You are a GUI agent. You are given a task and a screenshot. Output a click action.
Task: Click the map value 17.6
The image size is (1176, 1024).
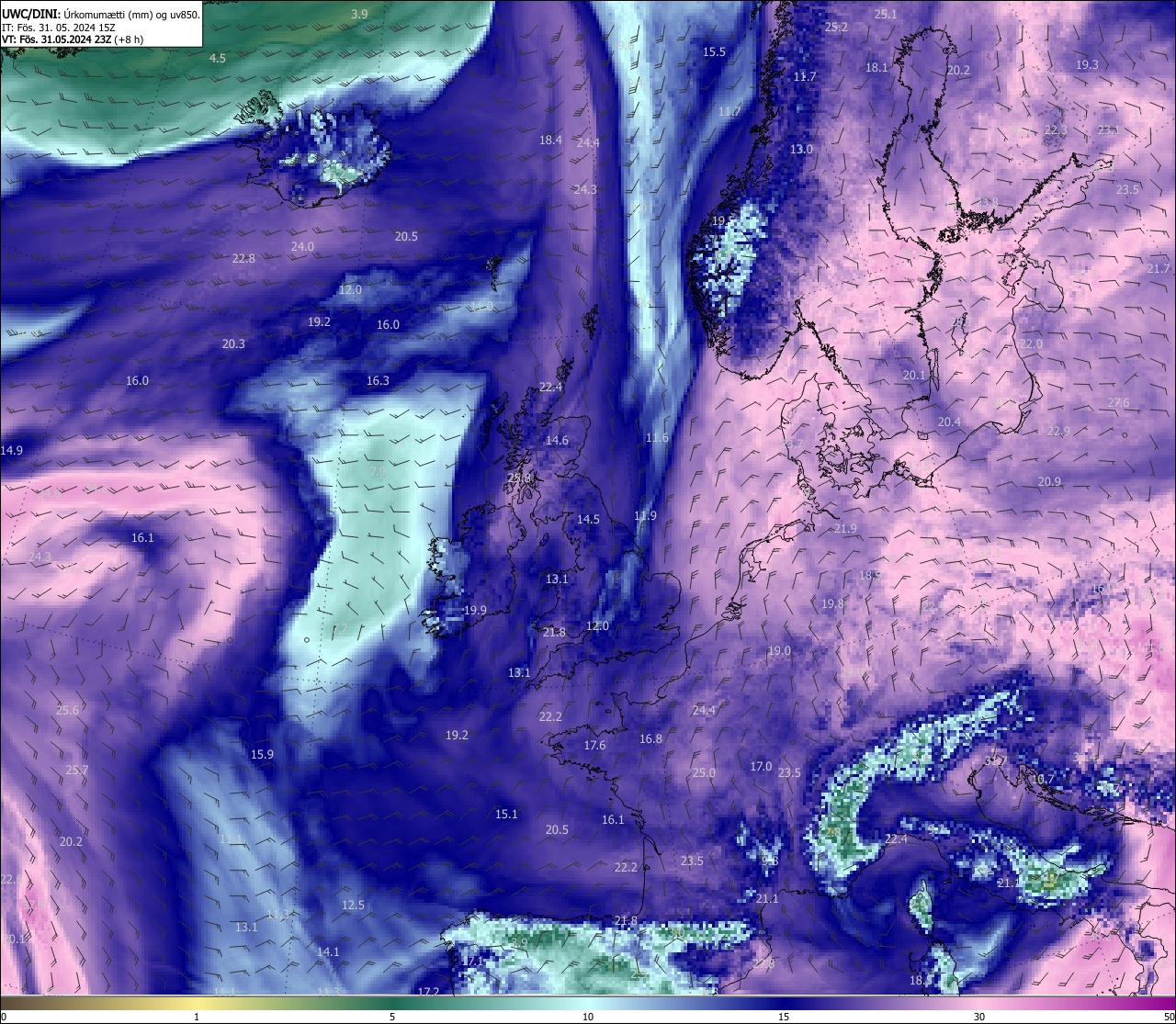coord(594,746)
